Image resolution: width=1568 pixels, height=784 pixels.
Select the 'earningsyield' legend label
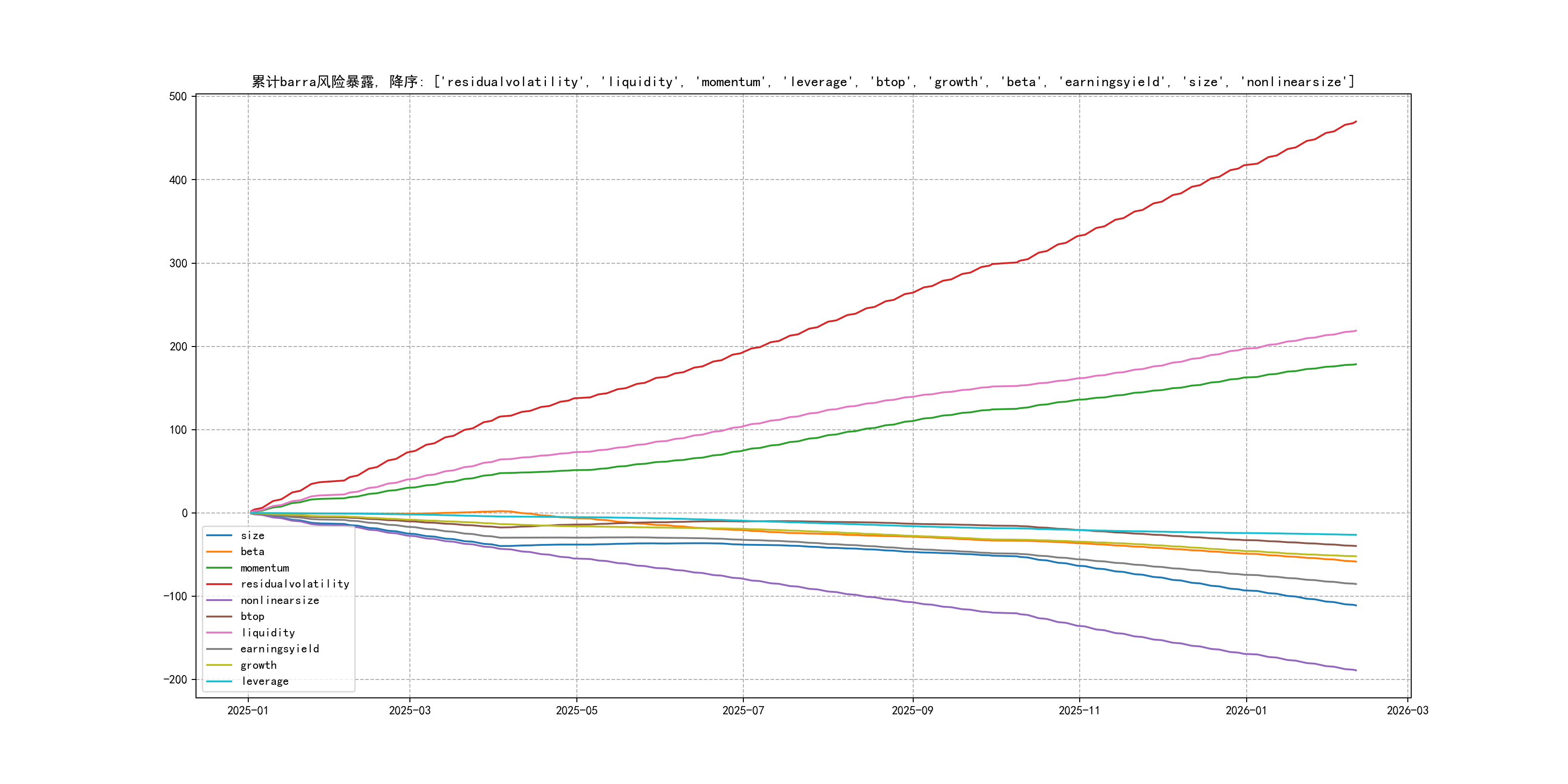click(x=279, y=649)
